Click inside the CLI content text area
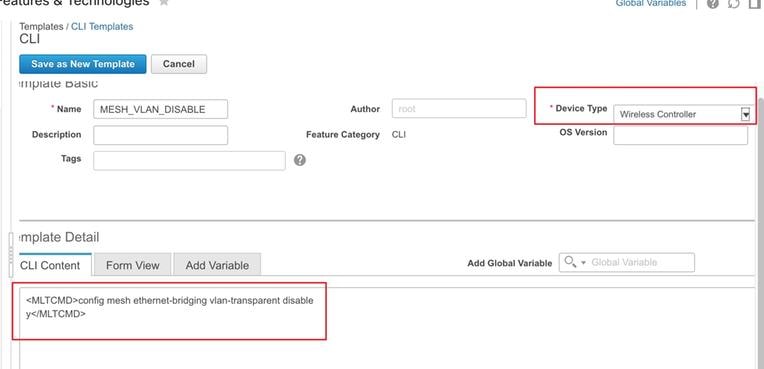Viewport: 764px width, 369px height. click(387, 328)
